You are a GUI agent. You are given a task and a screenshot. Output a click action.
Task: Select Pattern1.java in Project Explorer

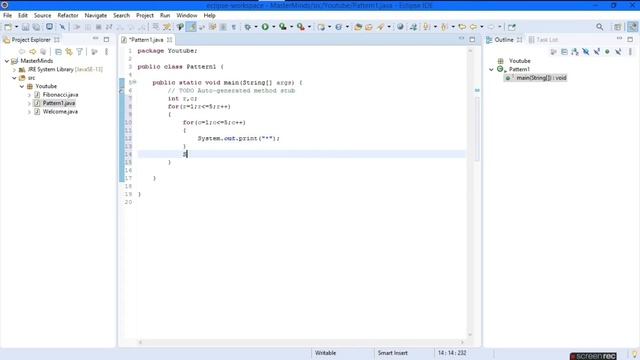click(59, 103)
